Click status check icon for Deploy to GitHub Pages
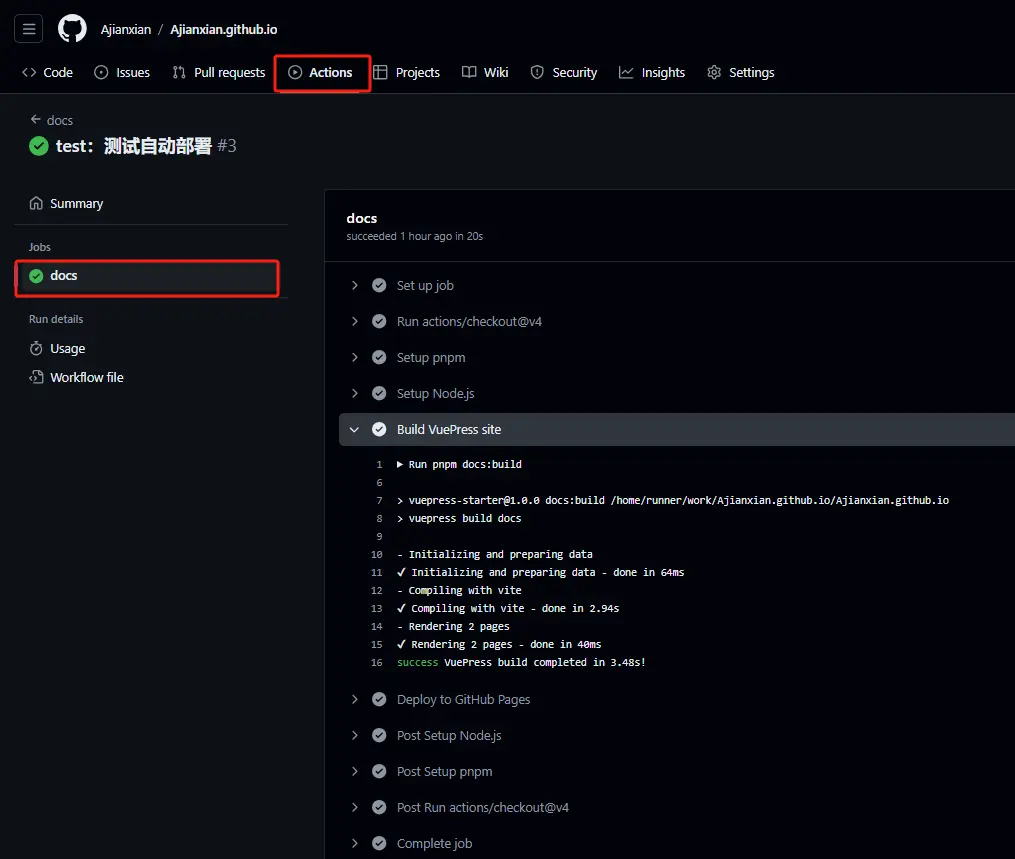Screen dimensions: 1015x859 click(x=379, y=700)
